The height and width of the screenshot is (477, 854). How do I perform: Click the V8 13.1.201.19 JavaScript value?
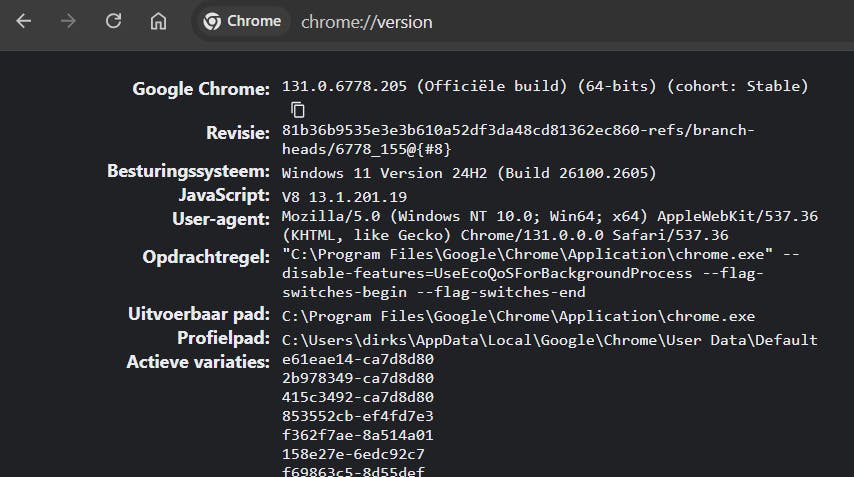click(344, 197)
